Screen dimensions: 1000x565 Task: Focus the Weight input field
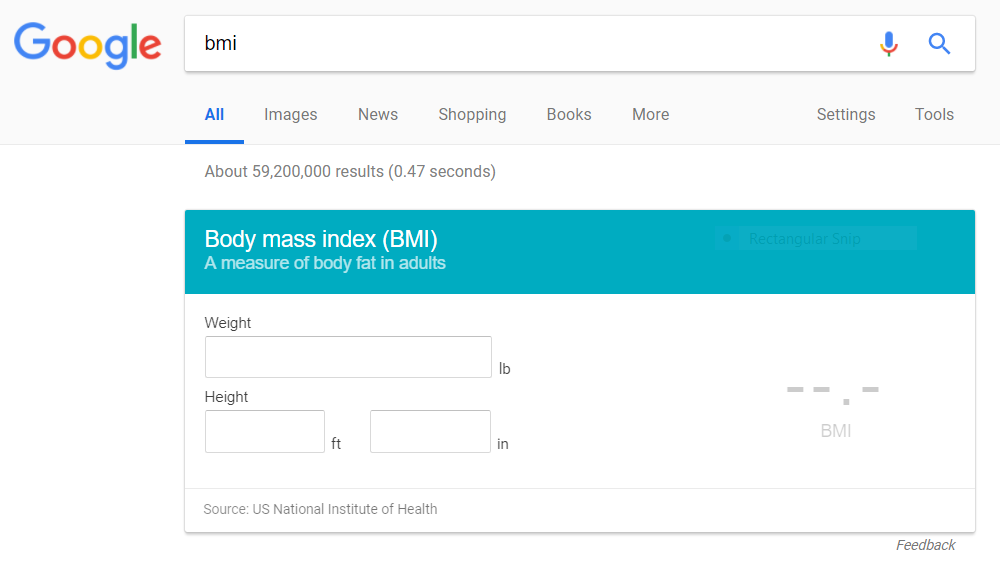pyautogui.click(x=348, y=357)
